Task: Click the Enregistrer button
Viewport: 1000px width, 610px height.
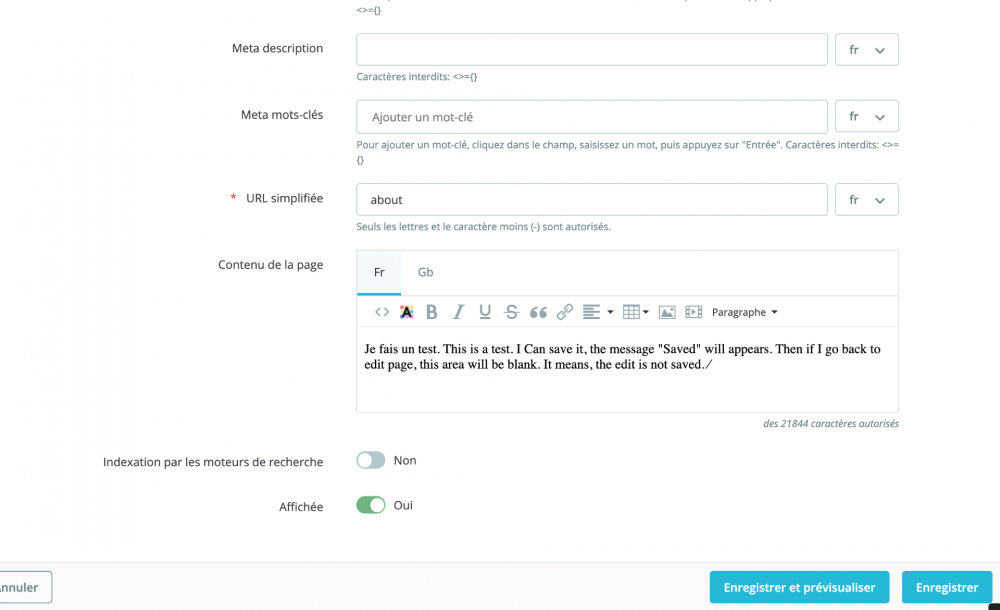Action: 946,587
